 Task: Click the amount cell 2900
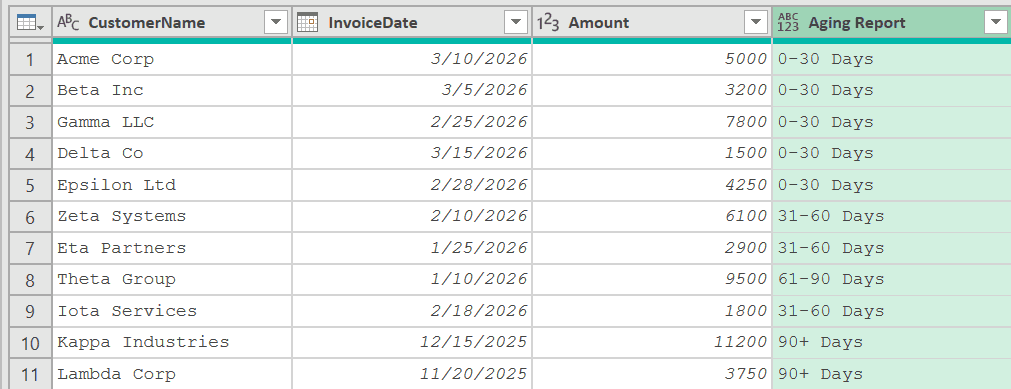tap(652, 248)
